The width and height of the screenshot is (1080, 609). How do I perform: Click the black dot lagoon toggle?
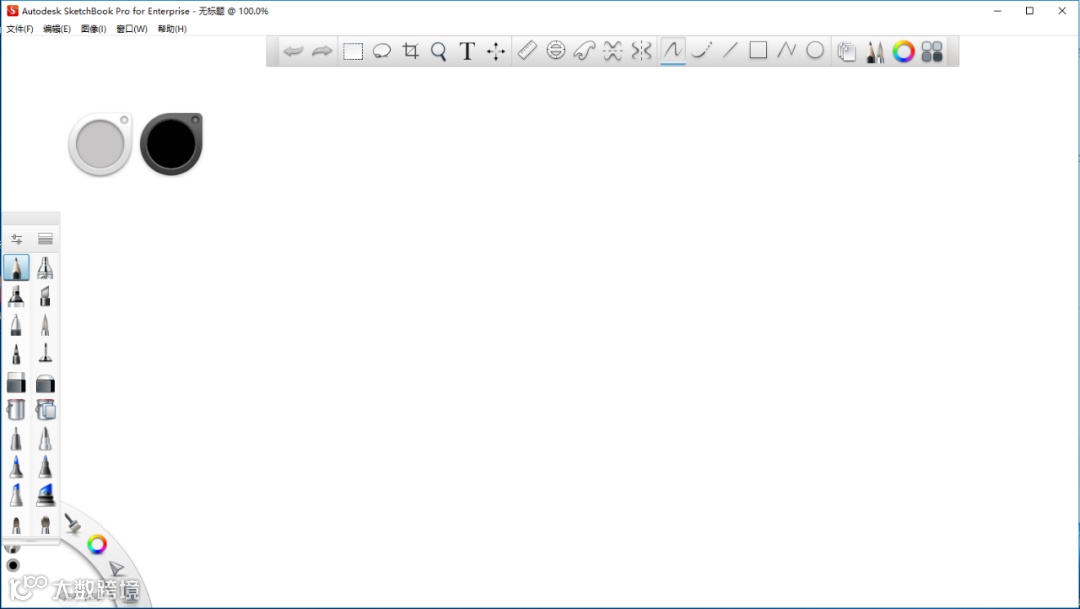click(x=12, y=566)
